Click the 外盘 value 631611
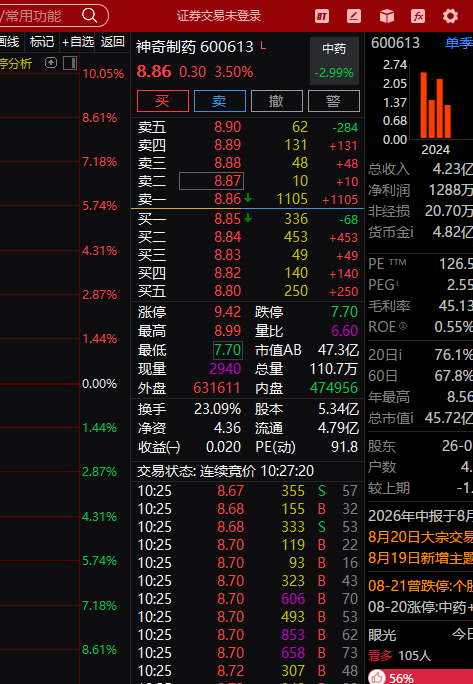The width and height of the screenshot is (473, 684). click(217, 388)
